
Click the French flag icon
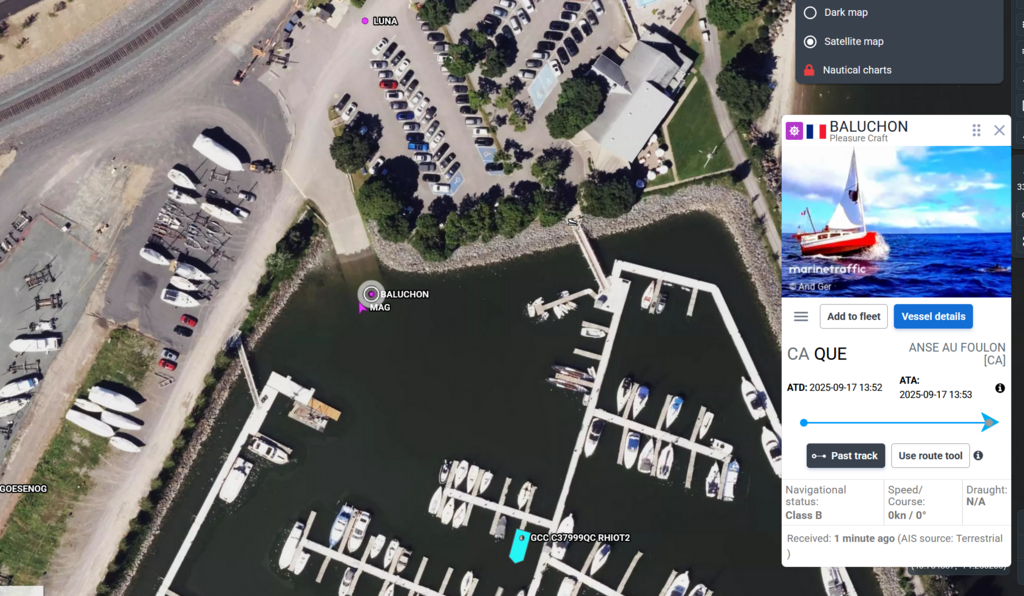point(816,131)
